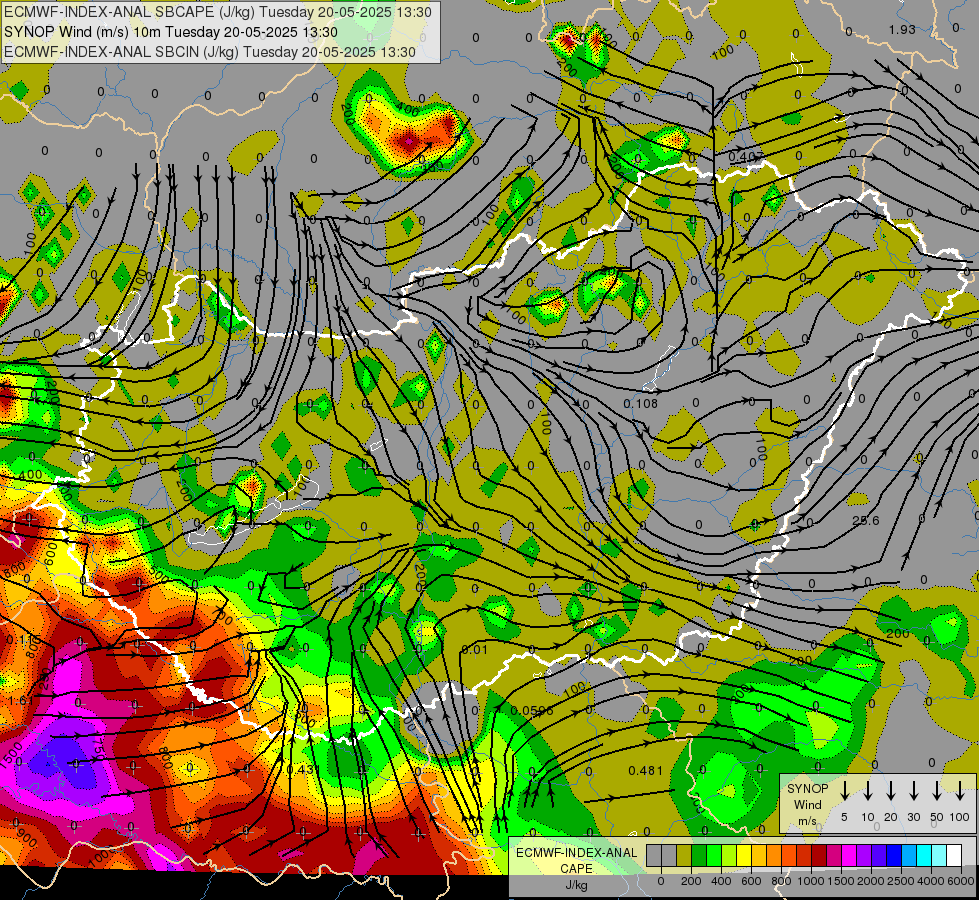Click the 1500 tick label on CAPE scale
Screen dimensions: 979x900
click(841, 881)
